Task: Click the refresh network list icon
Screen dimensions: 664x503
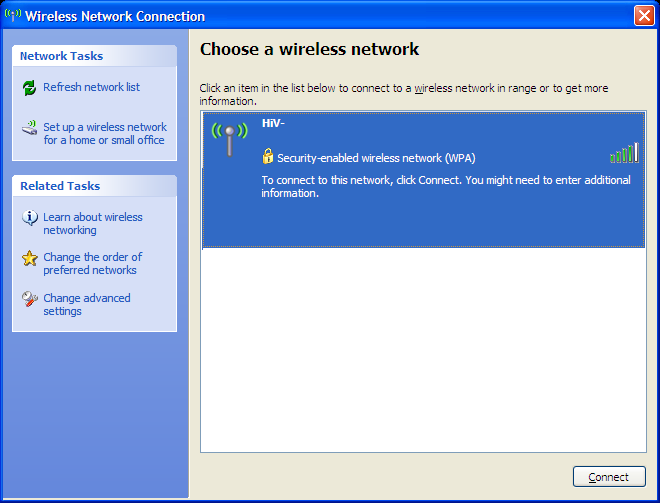Action: [29, 88]
